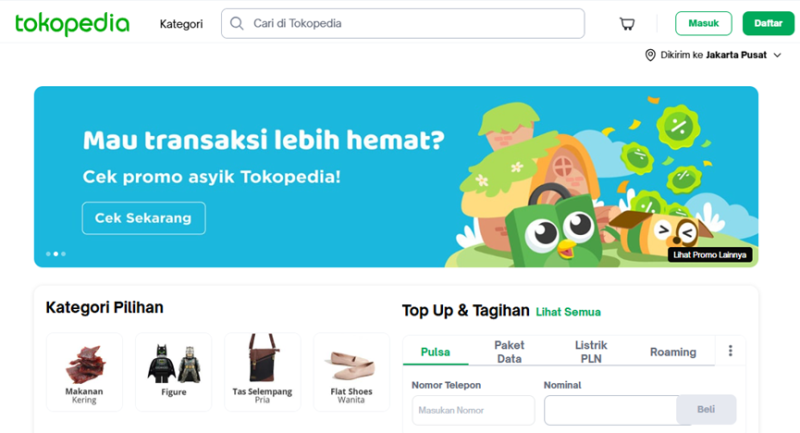Open the Nominal dropdown field

click(x=611, y=410)
